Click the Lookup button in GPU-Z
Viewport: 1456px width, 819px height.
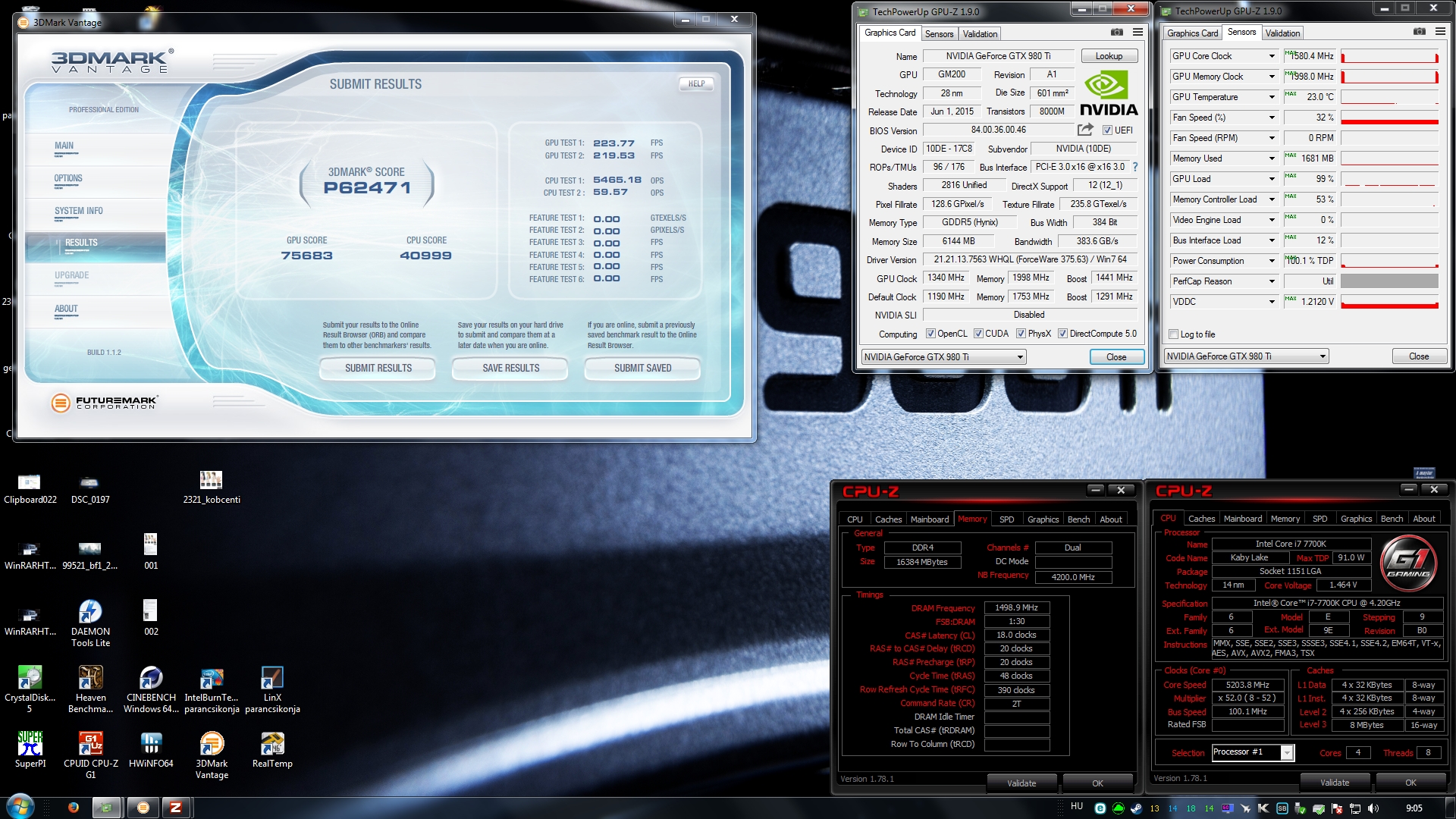[x=1108, y=56]
